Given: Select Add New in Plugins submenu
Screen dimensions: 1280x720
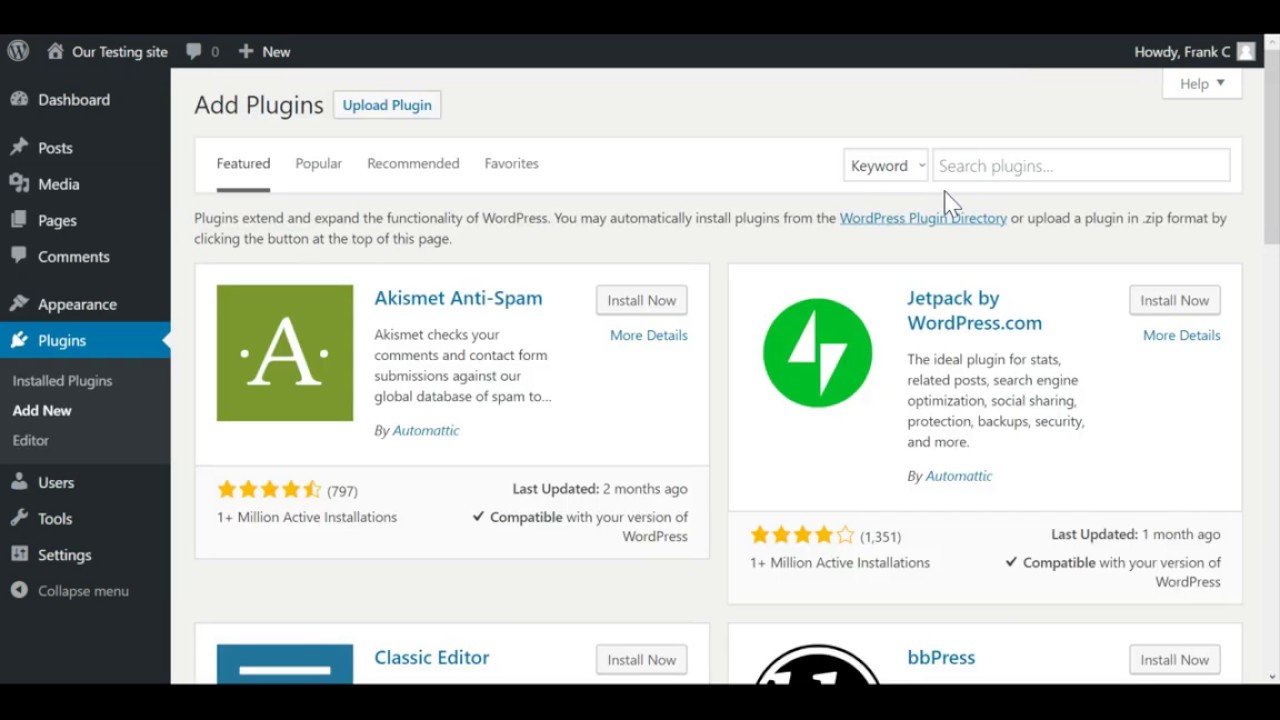Looking at the screenshot, I should click(x=42, y=411).
